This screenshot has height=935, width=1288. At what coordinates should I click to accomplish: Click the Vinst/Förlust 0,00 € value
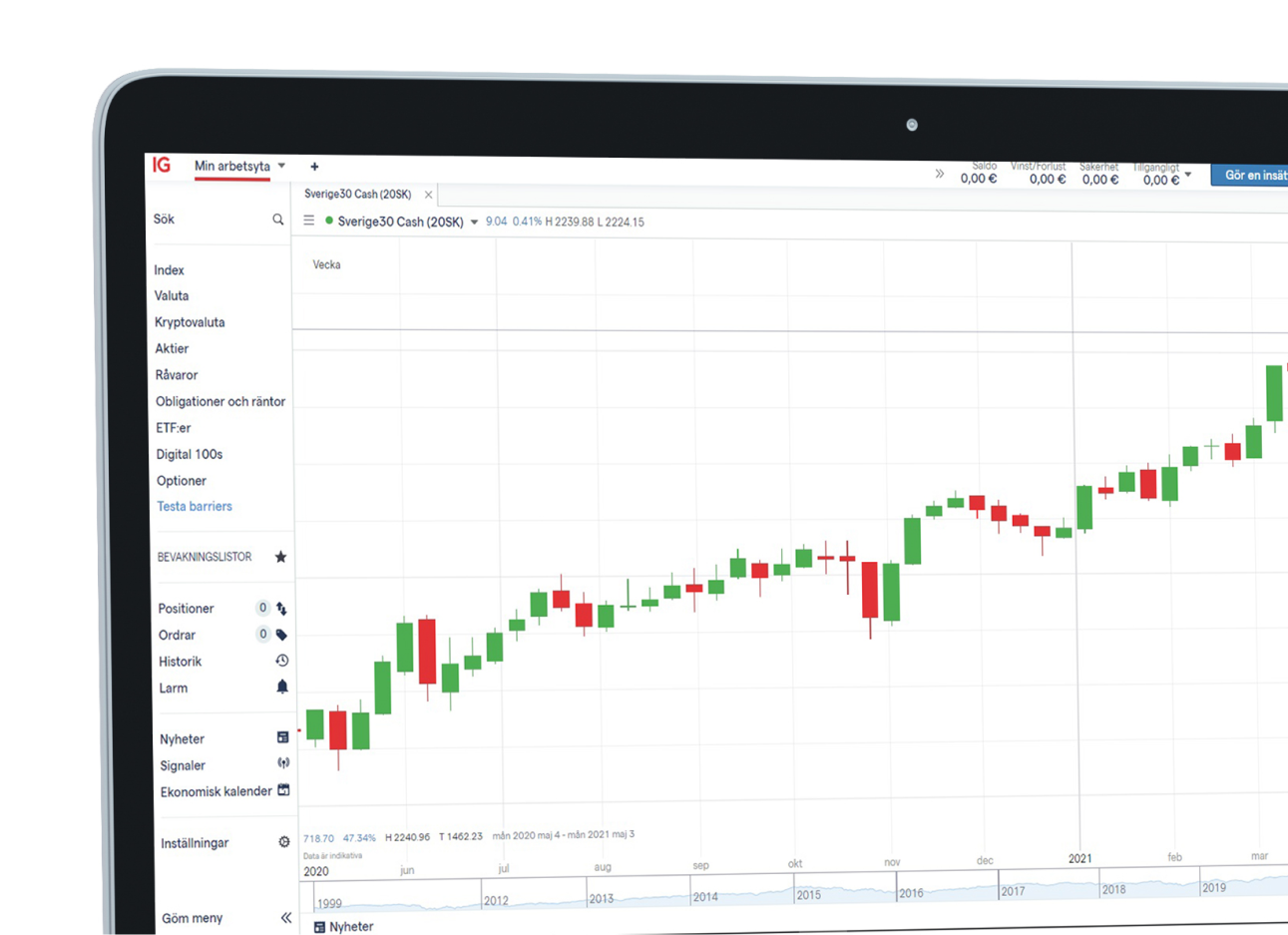pos(1048,180)
